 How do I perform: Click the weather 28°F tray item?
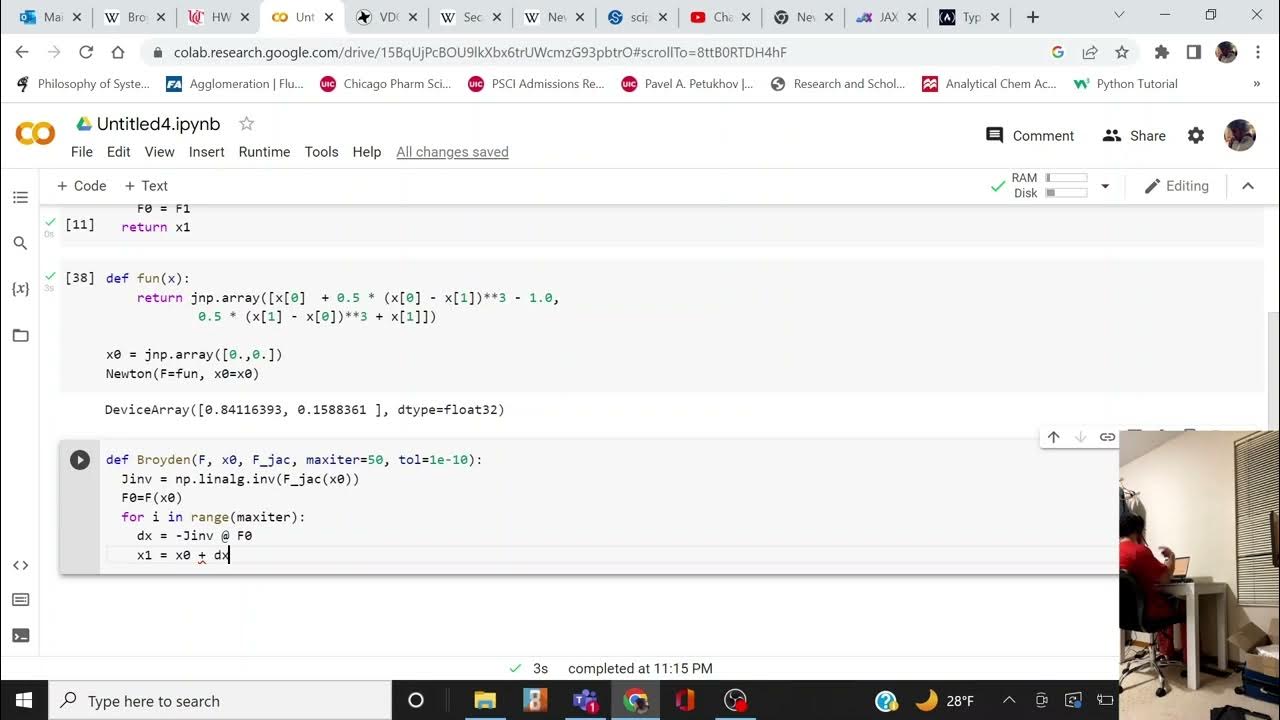click(x=945, y=700)
